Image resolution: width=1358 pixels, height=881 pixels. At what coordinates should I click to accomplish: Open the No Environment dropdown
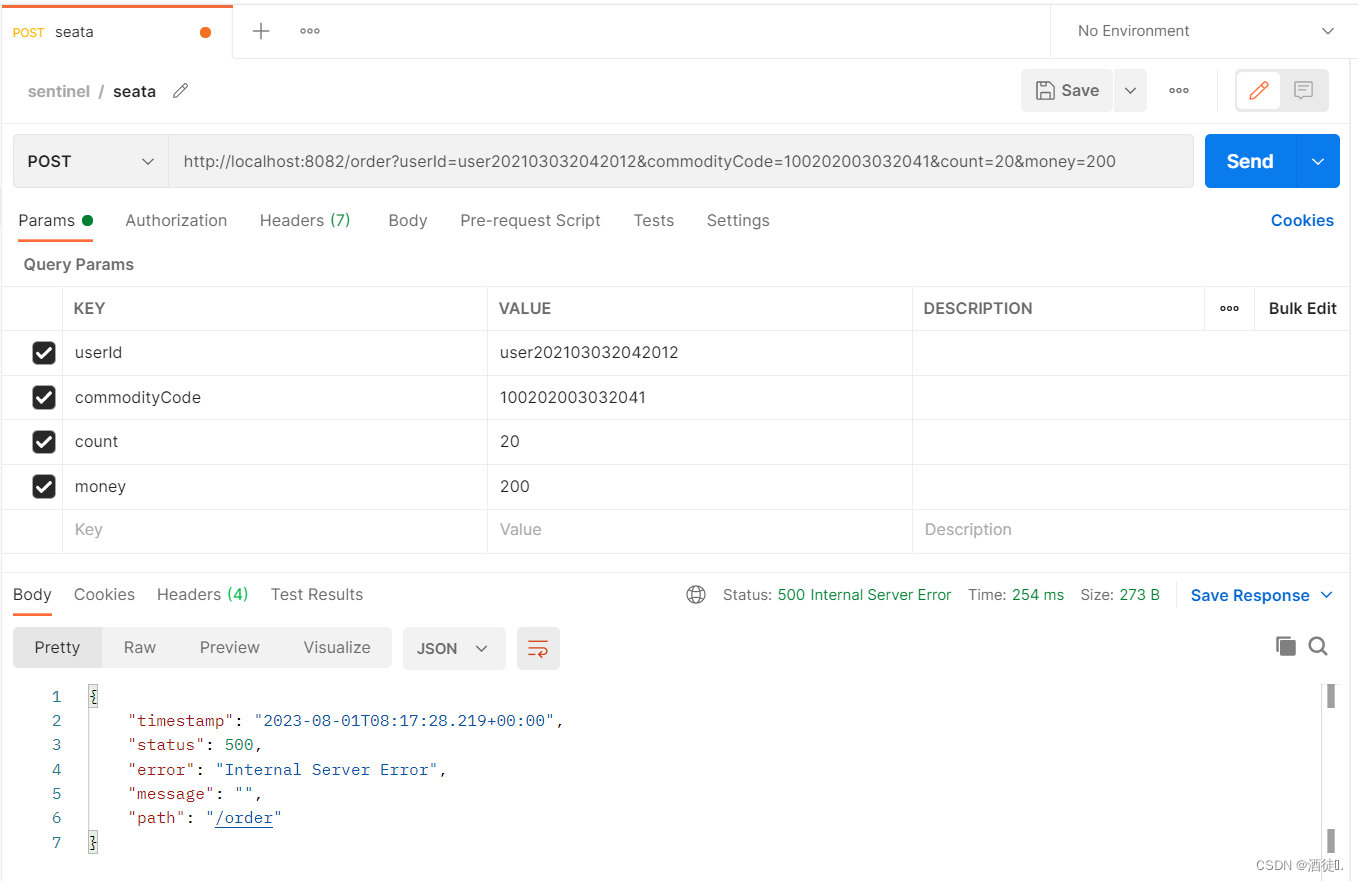[1204, 31]
